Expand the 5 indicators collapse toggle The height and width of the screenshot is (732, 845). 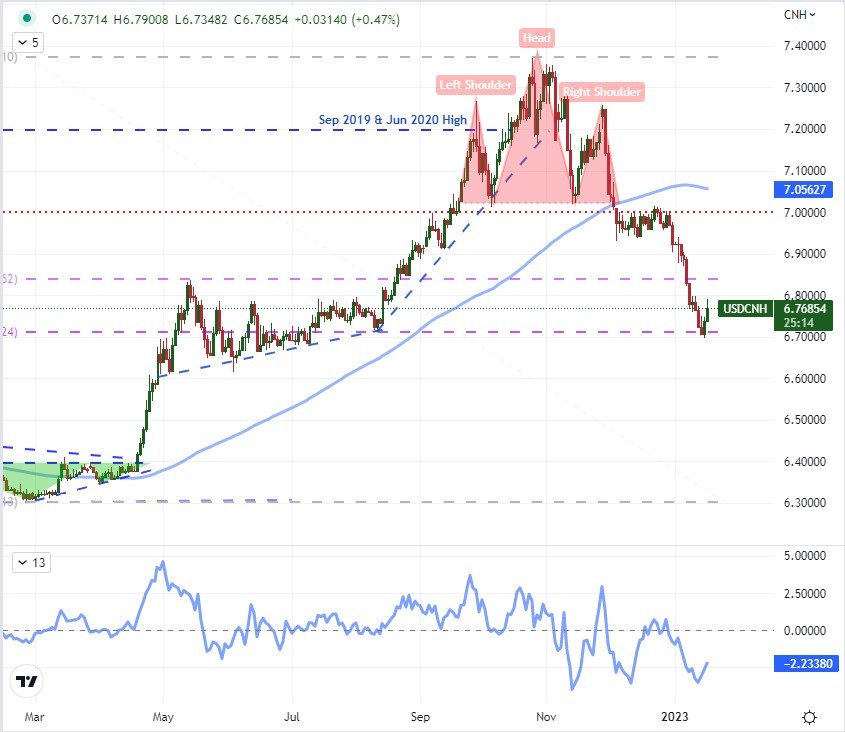pyautogui.click(x=29, y=43)
